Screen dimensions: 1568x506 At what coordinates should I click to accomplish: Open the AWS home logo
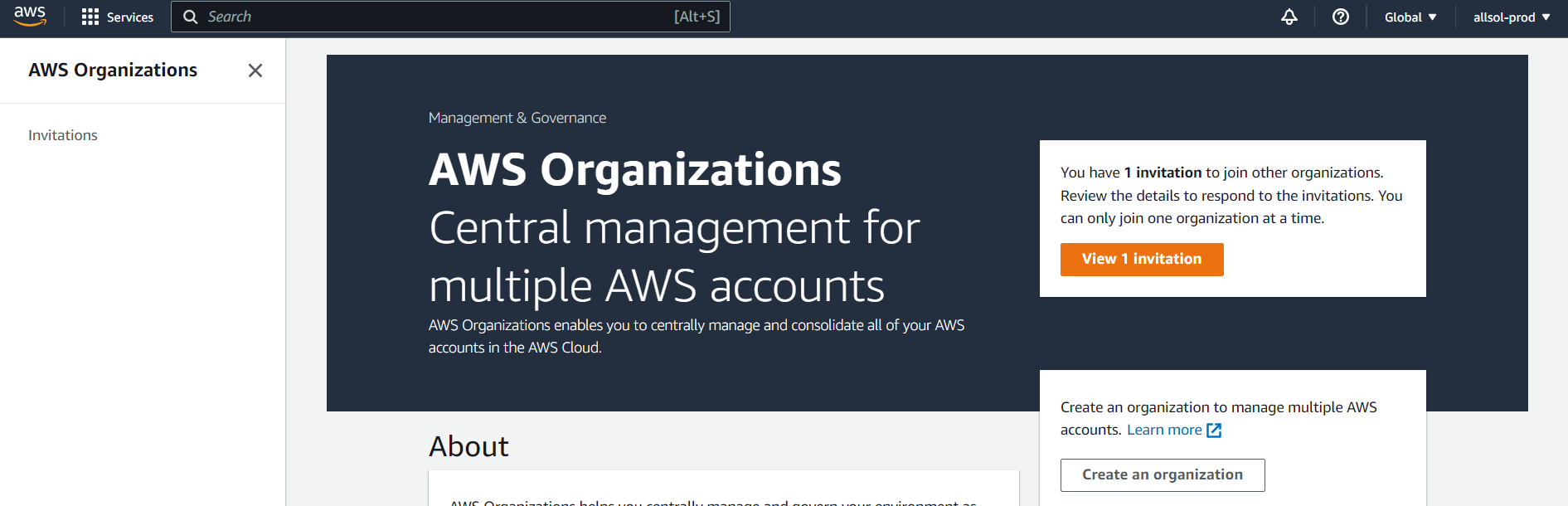point(30,16)
